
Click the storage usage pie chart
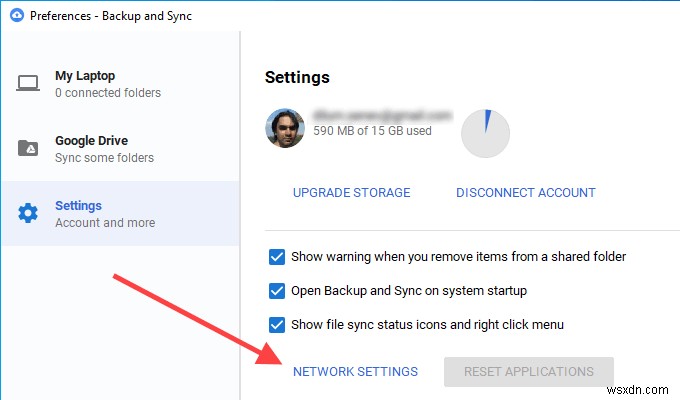coord(485,134)
